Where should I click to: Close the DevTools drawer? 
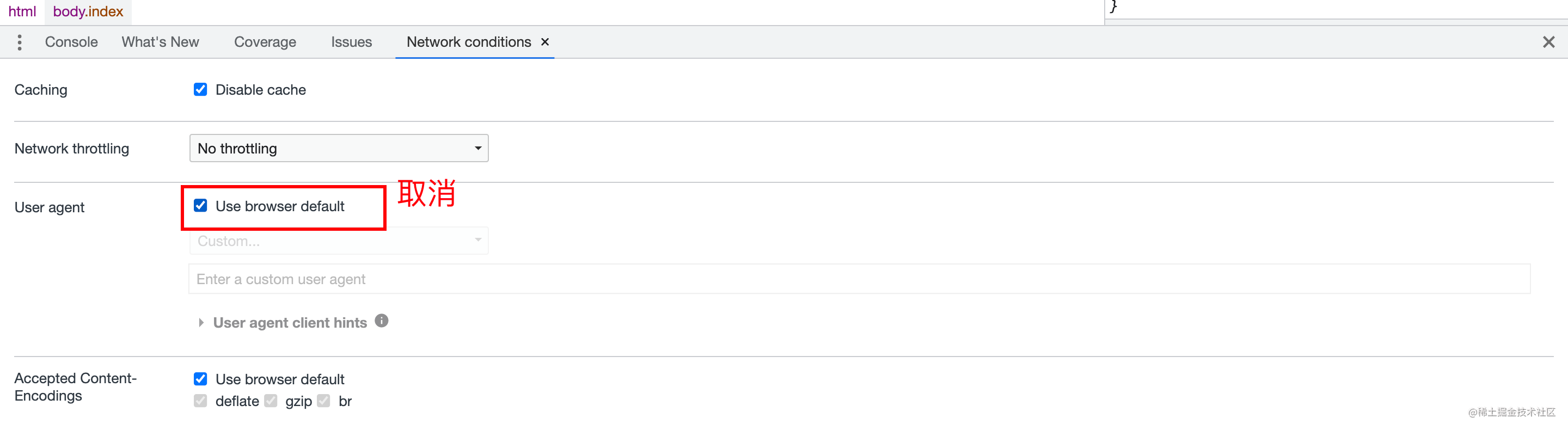[1548, 41]
